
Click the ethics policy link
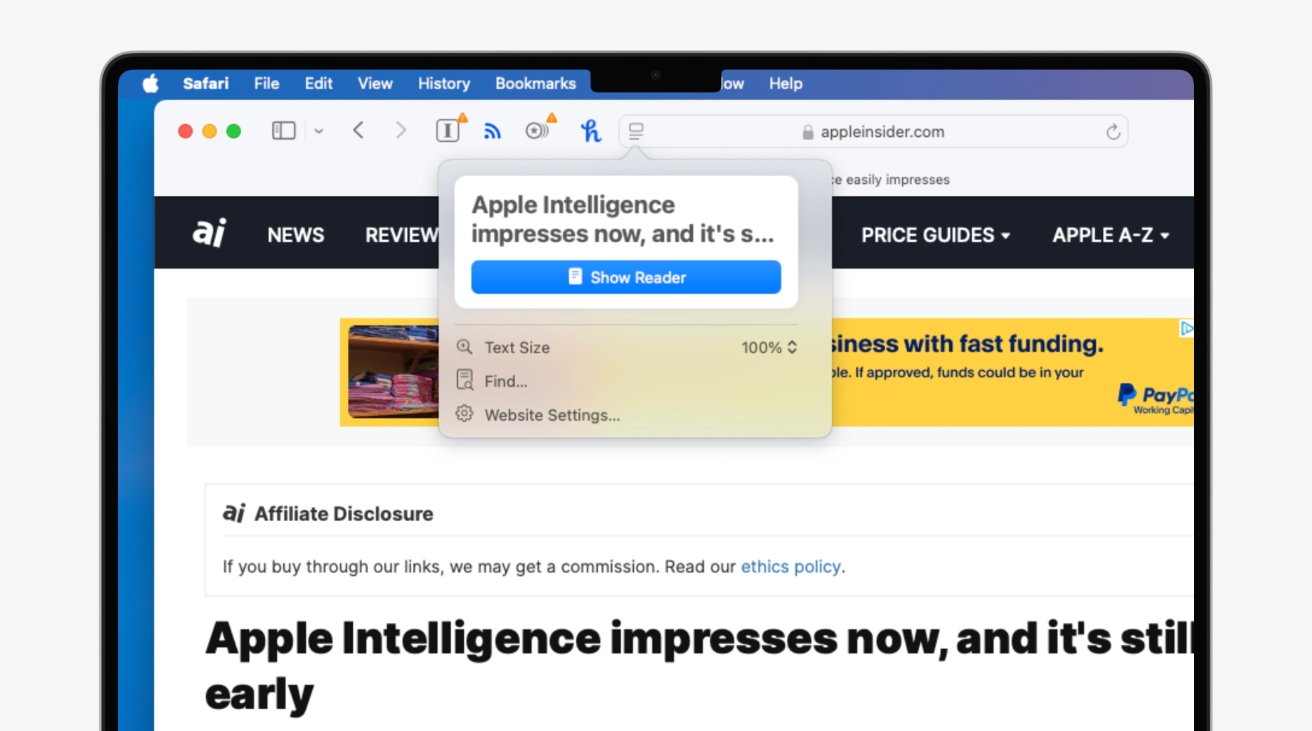[x=790, y=567]
